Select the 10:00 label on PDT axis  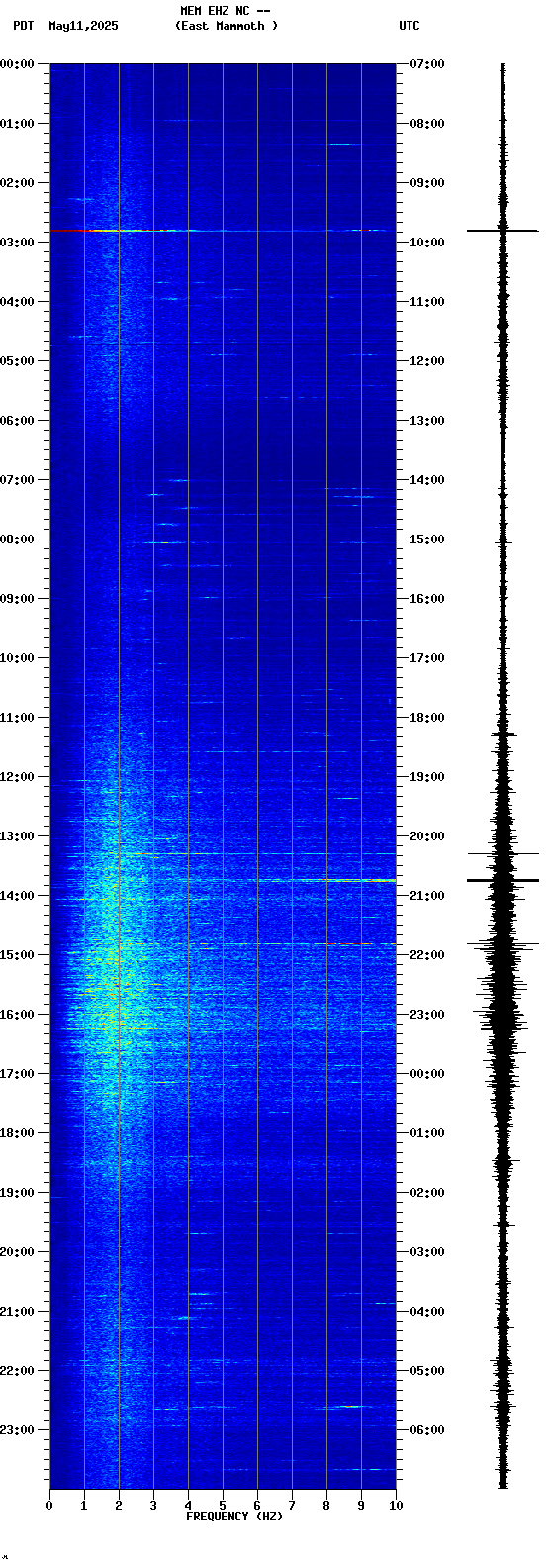tap(18, 658)
